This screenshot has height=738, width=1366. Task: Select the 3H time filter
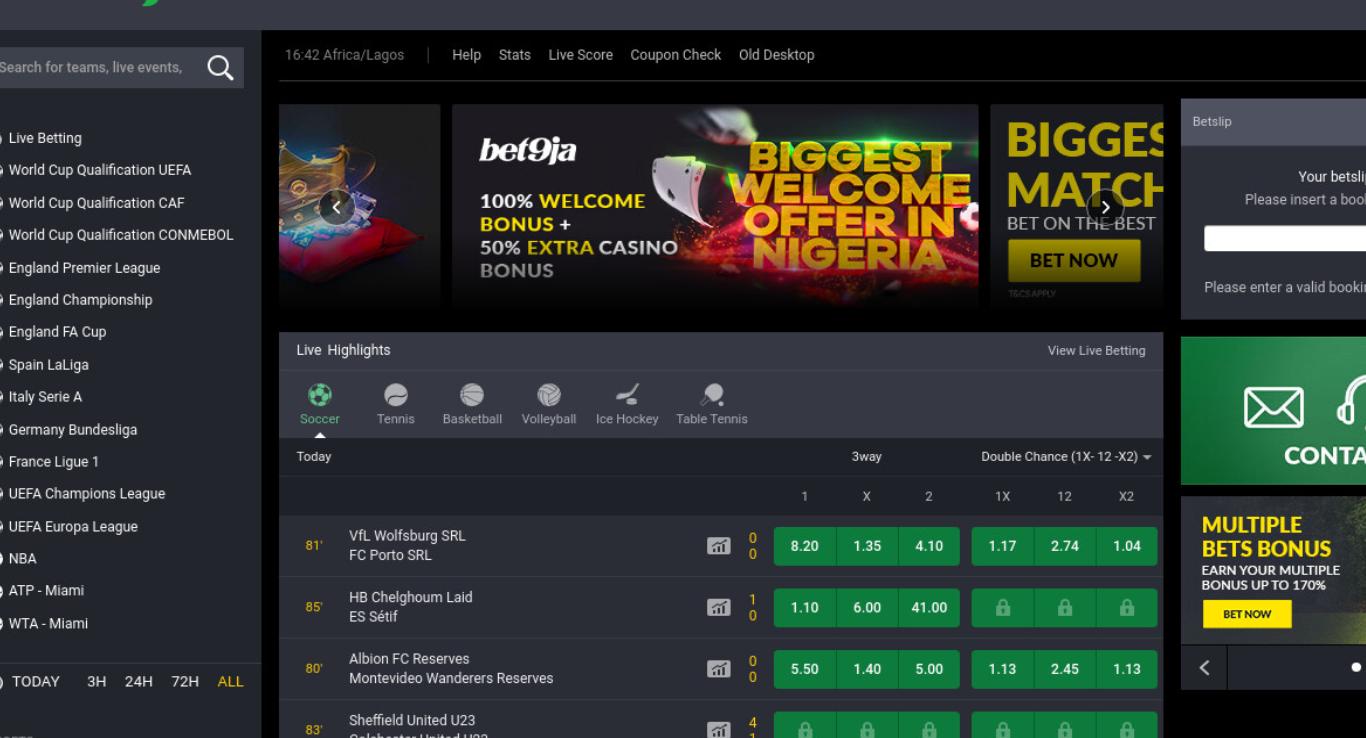(x=96, y=681)
